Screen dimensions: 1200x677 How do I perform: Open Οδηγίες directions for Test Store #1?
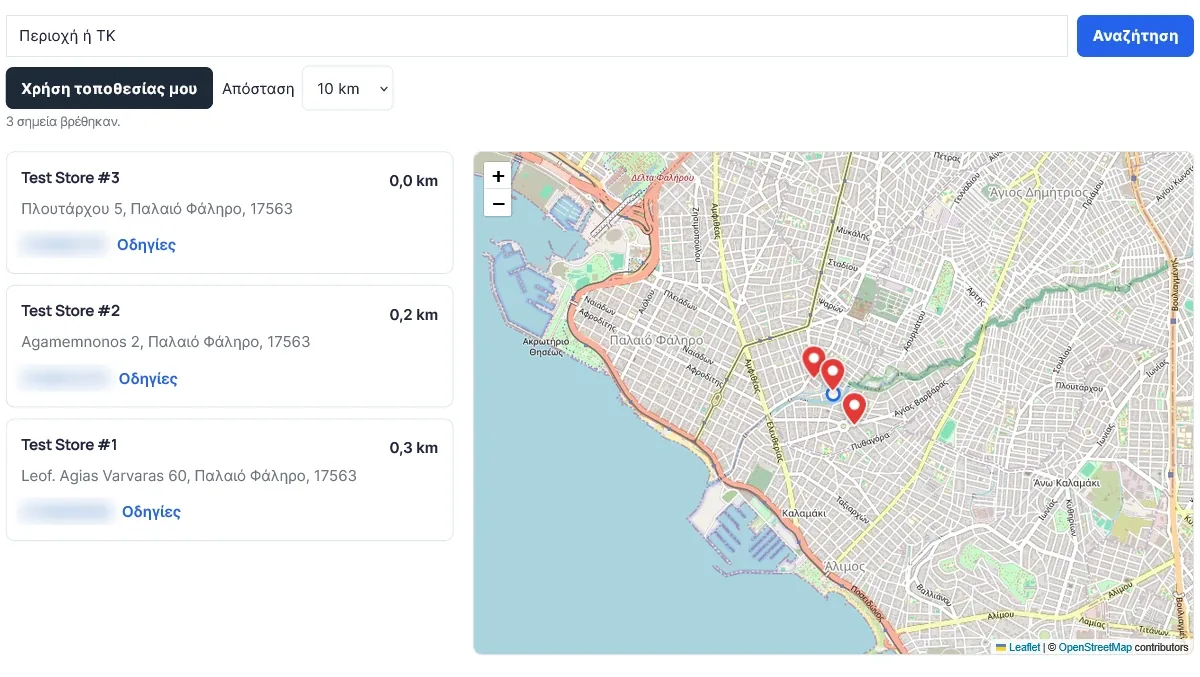click(151, 511)
